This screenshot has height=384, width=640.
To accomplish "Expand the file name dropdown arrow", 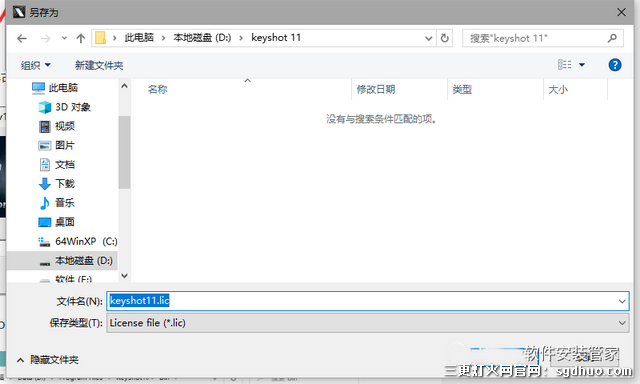I will (622, 301).
